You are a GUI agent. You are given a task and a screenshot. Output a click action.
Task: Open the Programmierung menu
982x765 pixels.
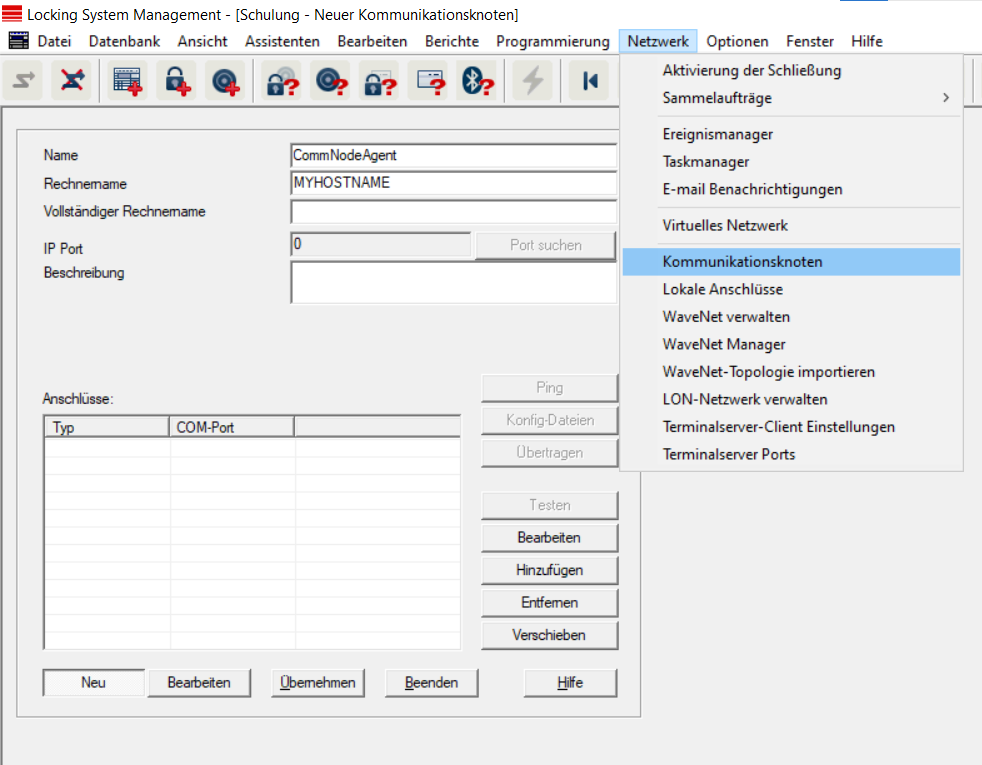(x=552, y=41)
